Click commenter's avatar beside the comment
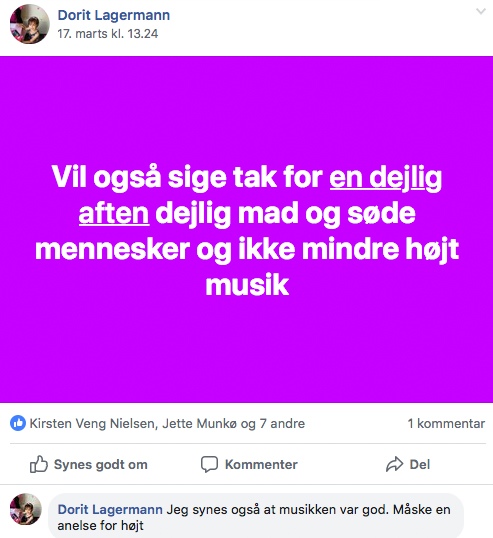Viewport: 493px width, 538px height. point(26,509)
